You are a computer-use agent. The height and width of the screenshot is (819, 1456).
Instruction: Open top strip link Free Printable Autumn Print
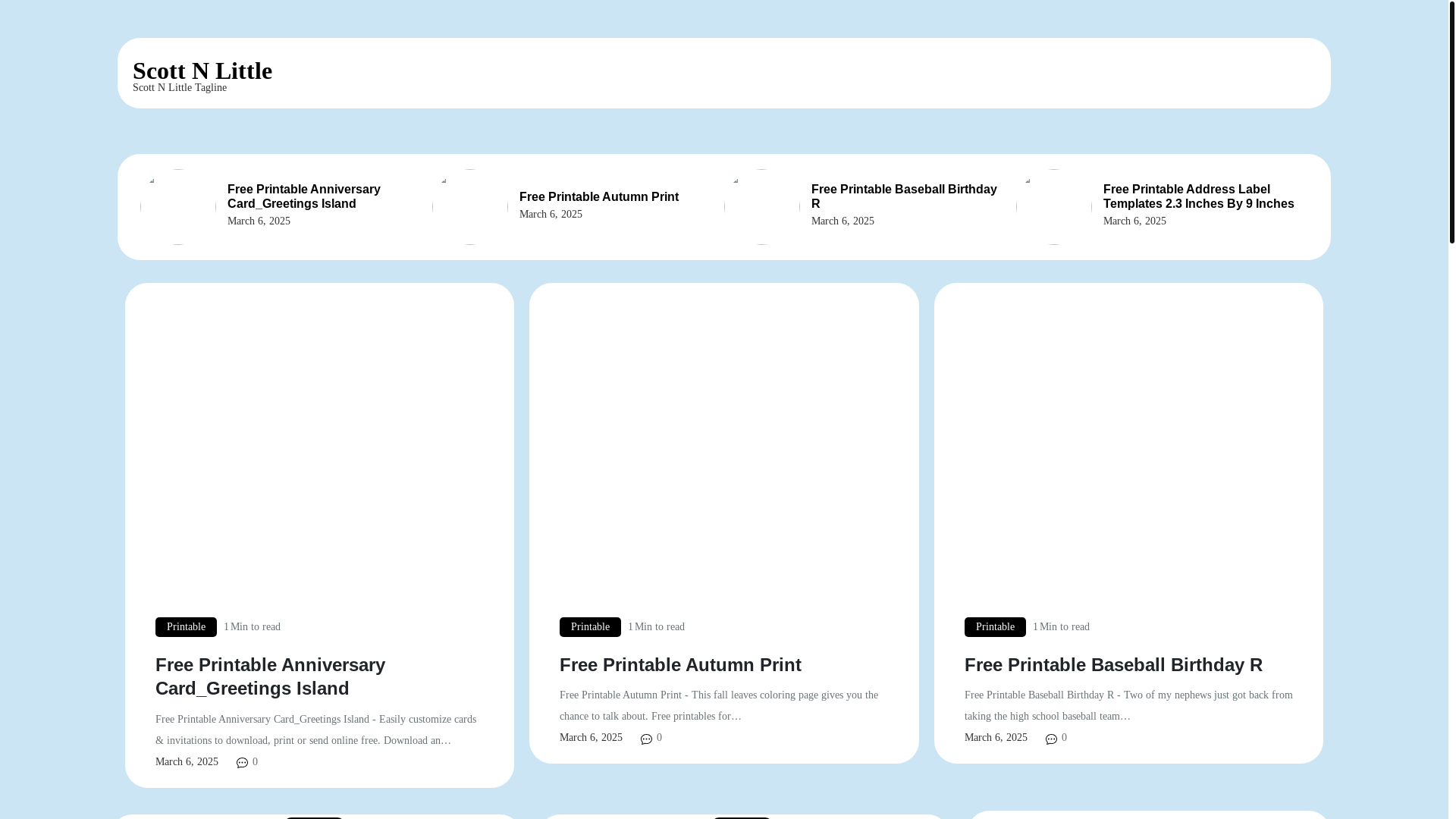click(599, 196)
